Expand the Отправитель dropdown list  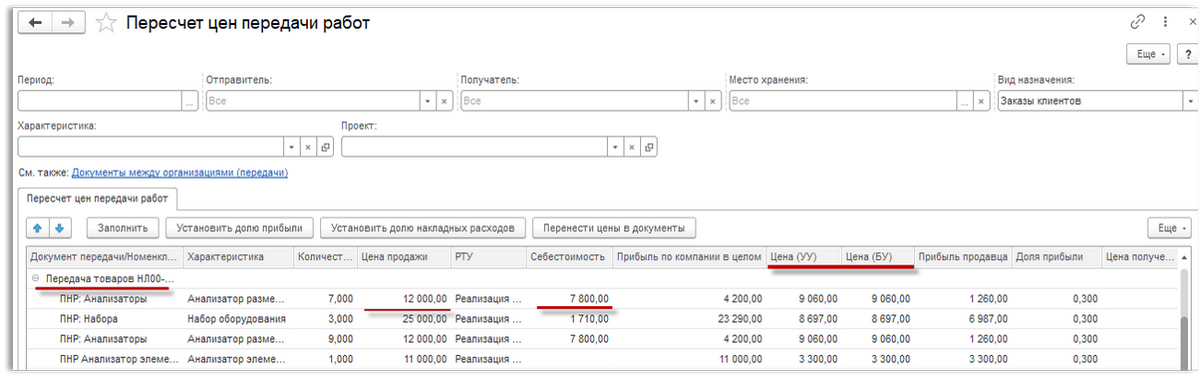[428, 101]
